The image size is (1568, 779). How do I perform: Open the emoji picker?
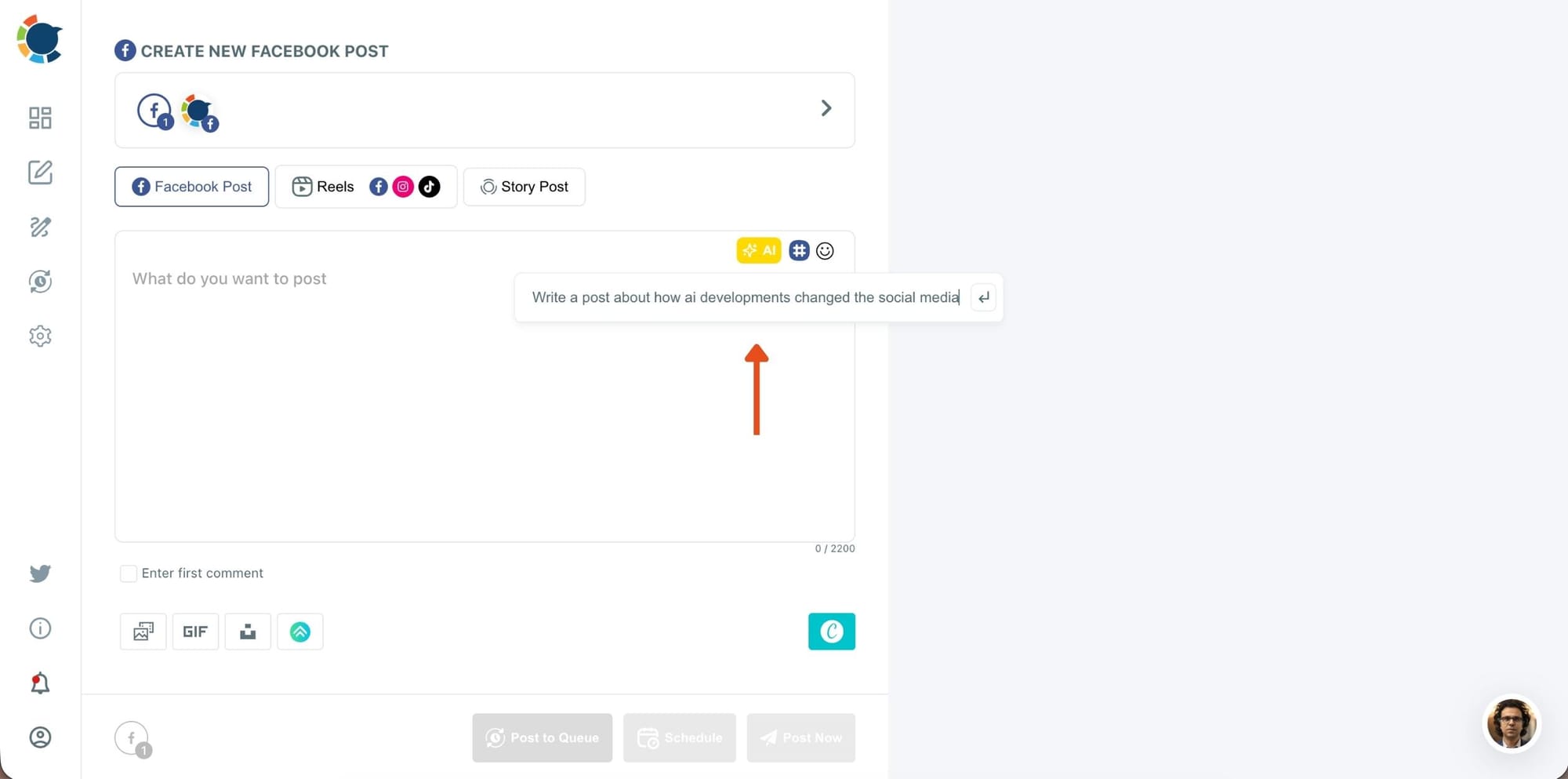click(824, 250)
